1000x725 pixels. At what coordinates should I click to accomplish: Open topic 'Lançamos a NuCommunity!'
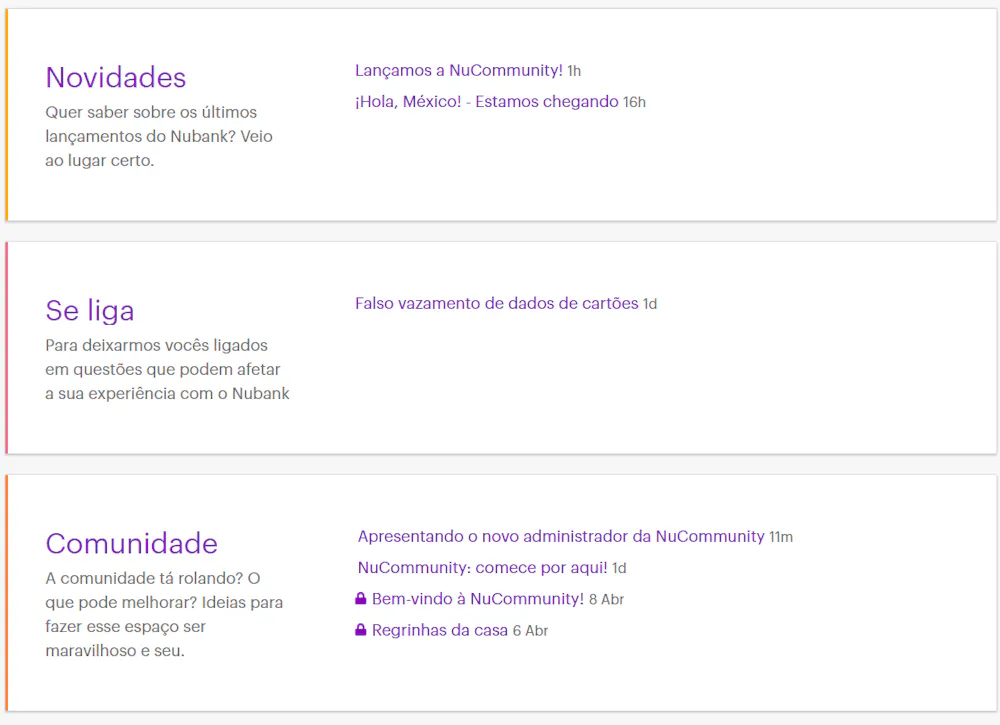point(459,70)
